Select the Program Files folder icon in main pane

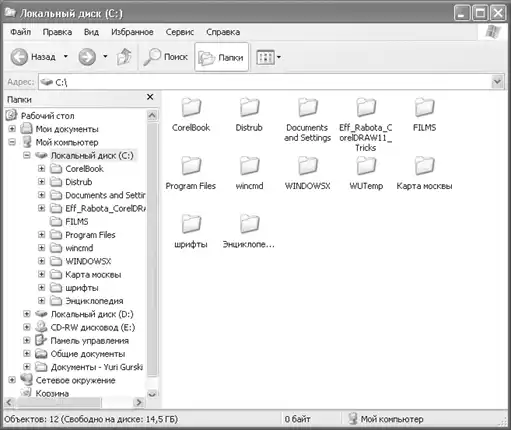pos(191,166)
